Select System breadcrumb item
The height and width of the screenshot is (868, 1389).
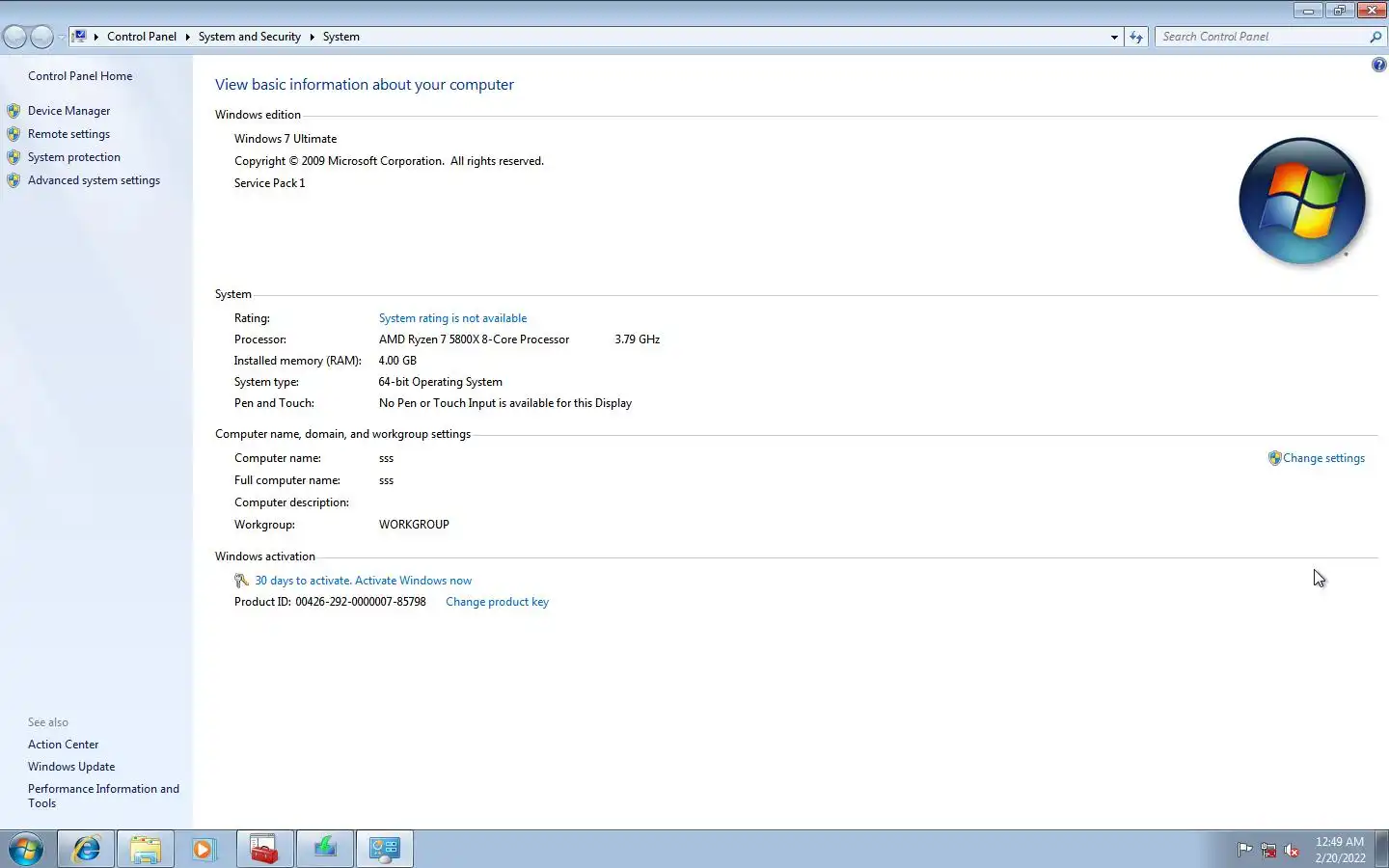pyautogui.click(x=340, y=37)
